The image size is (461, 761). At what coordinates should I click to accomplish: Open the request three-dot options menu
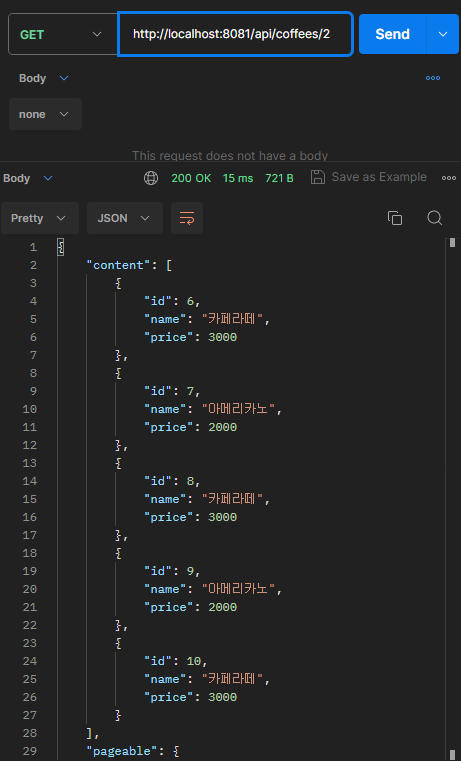[x=433, y=78]
